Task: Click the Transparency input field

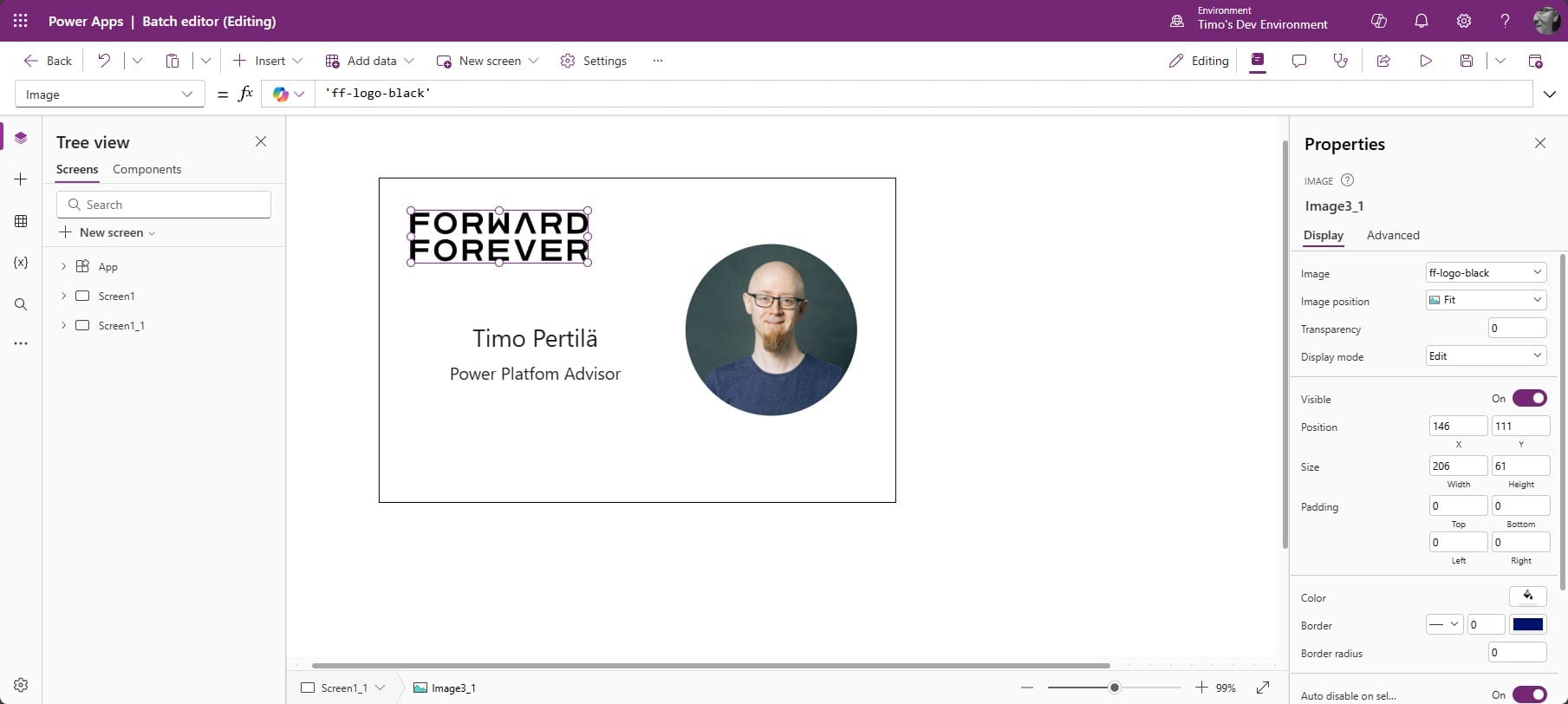Action: 1517,328
